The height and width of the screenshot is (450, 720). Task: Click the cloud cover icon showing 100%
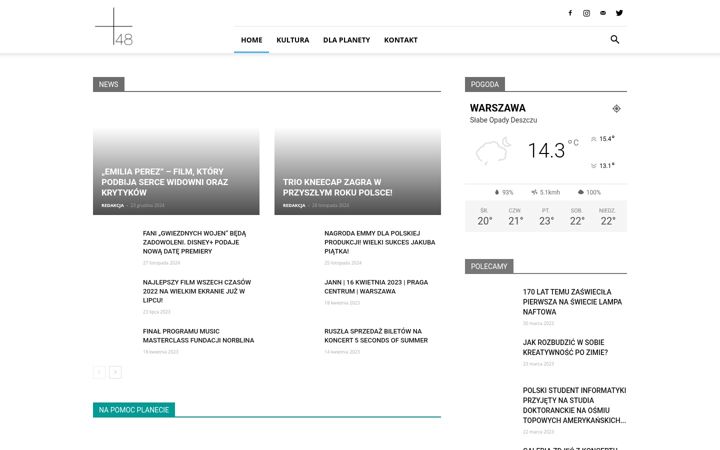pos(580,192)
